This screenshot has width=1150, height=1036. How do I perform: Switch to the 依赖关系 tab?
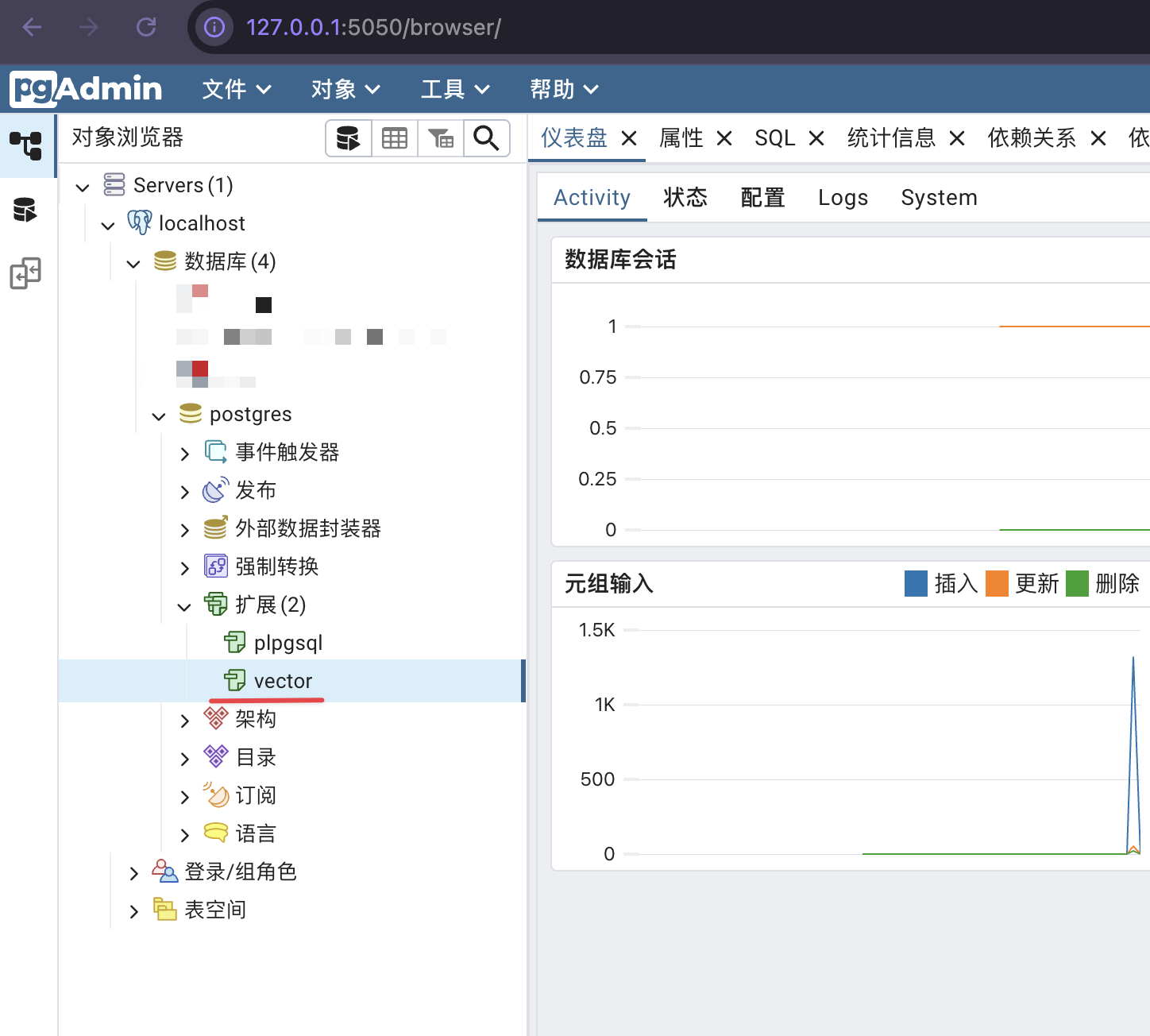1032,138
